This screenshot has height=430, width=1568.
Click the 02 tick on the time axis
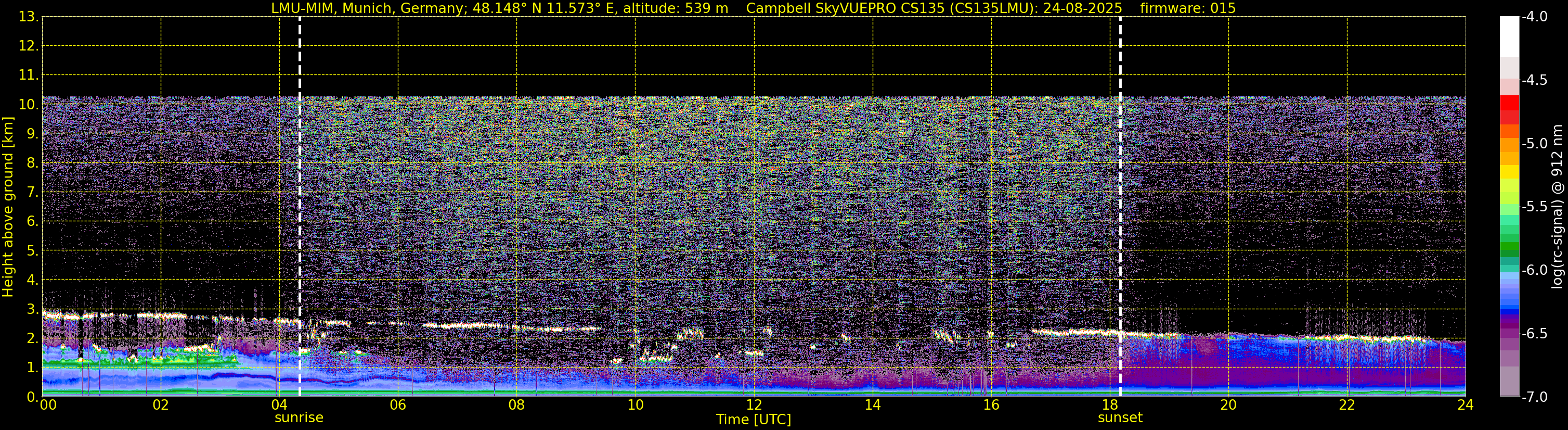tap(161, 406)
